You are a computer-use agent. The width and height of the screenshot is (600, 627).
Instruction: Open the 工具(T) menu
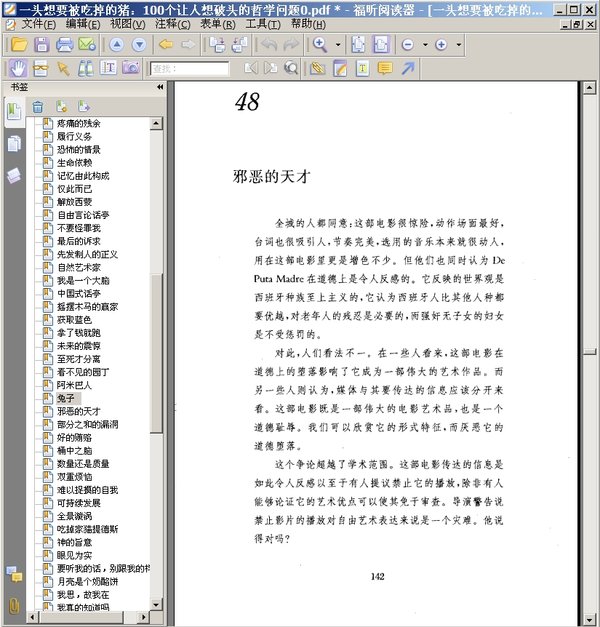pos(263,24)
